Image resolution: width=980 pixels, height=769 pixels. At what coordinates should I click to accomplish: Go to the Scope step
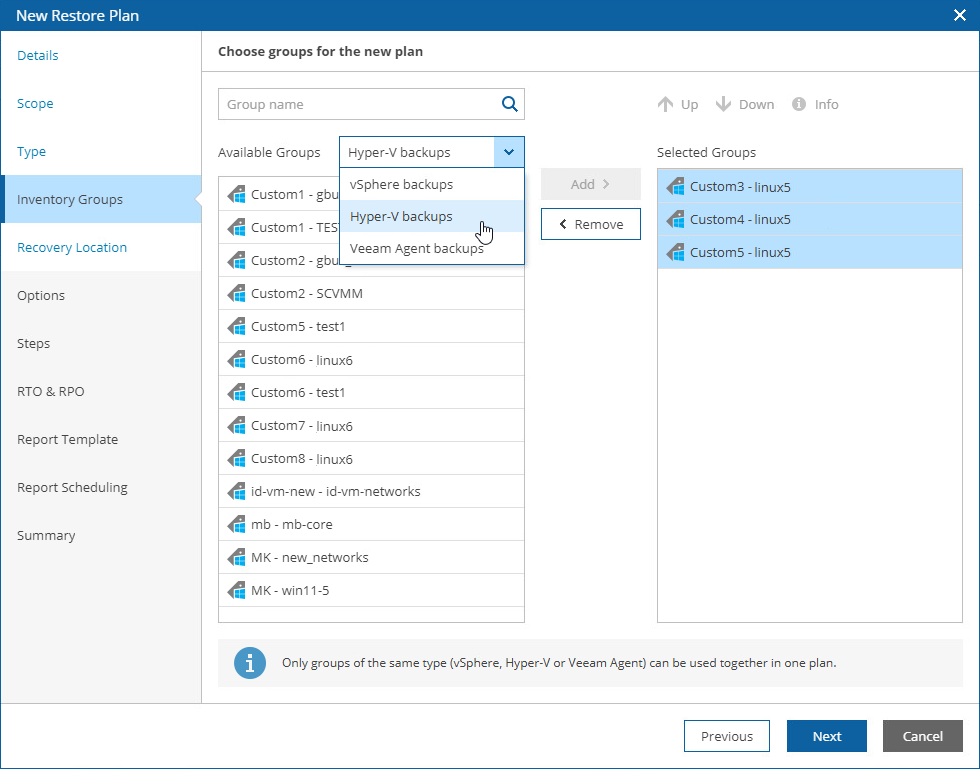[x=35, y=104]
